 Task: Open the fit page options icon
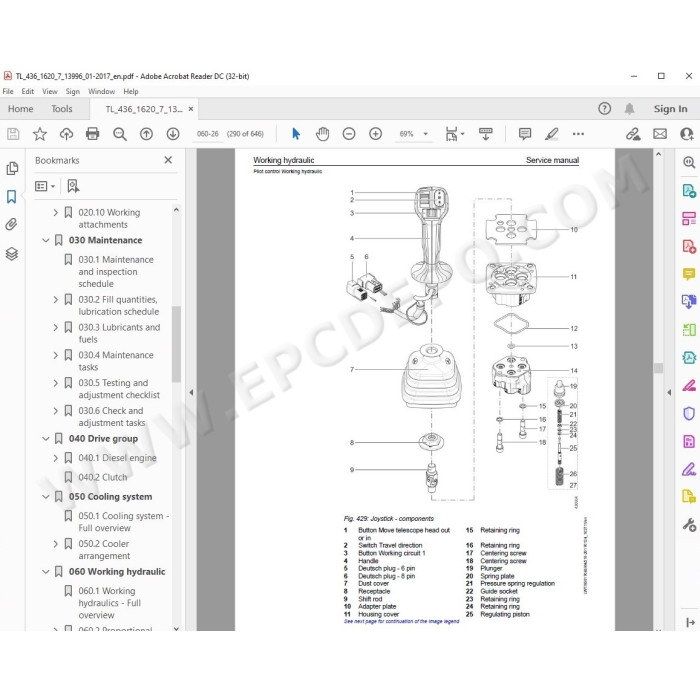click(x=454, y=134)
